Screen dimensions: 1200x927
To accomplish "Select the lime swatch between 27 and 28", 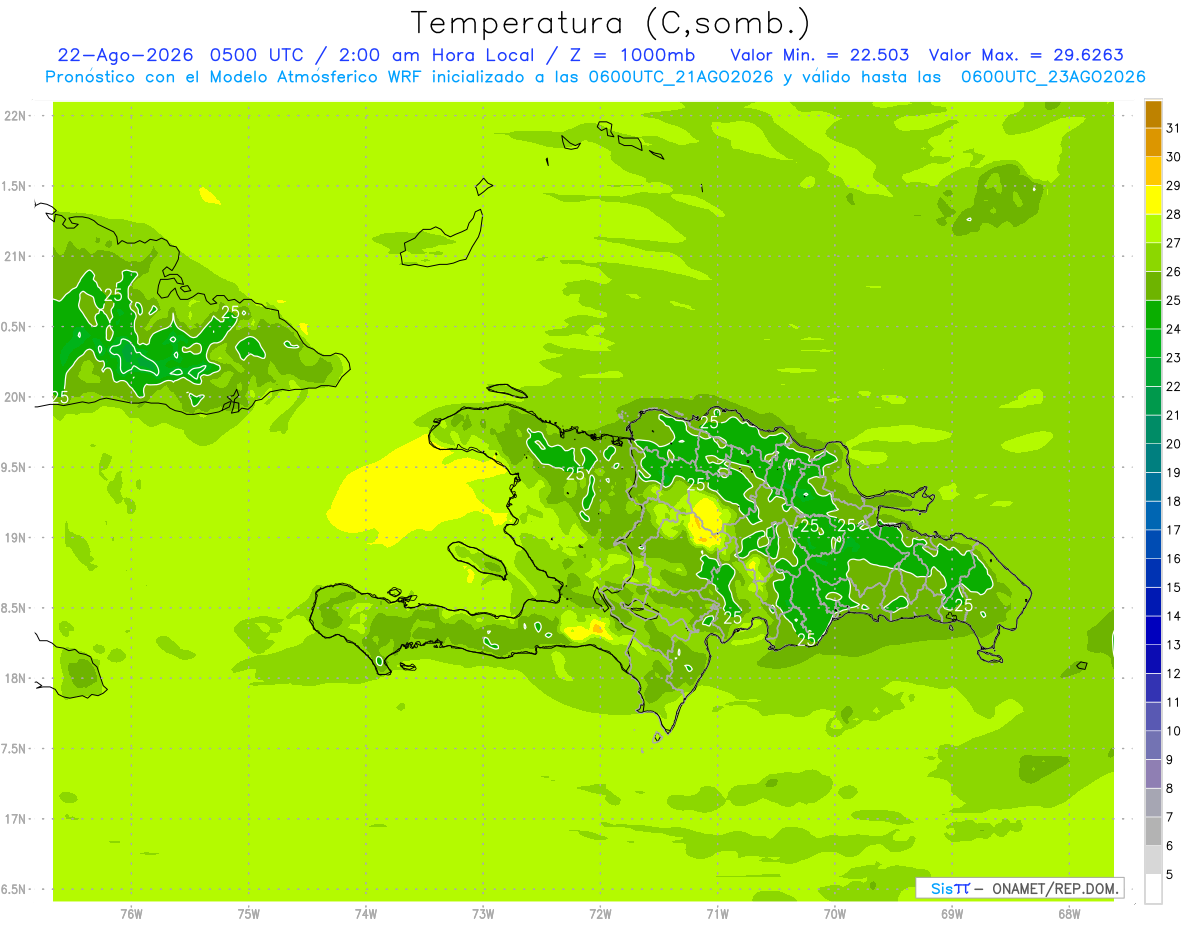I will click(x=1153, y=229).
